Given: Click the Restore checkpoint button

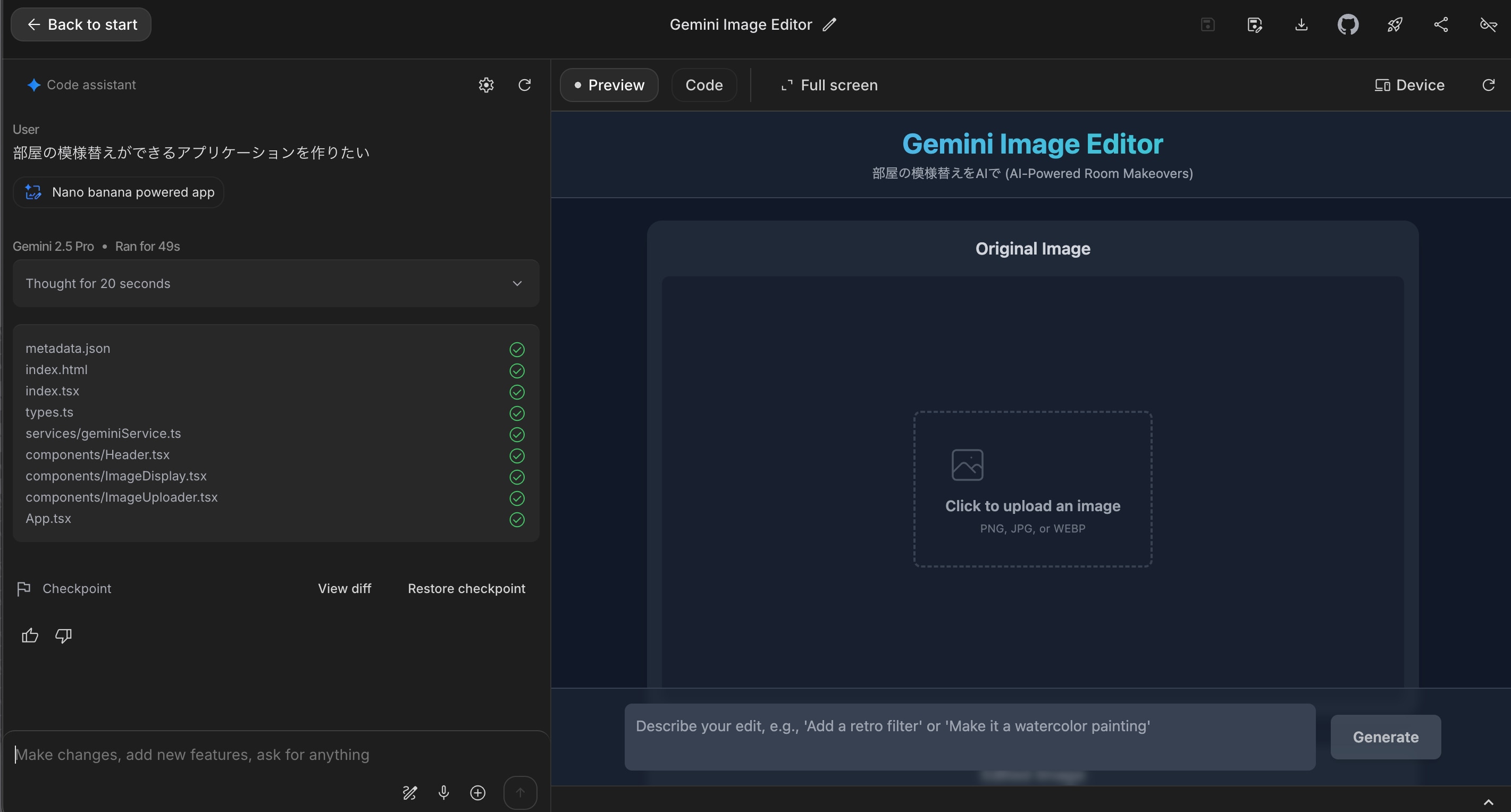Looking at the screenshot, I should 466,589.
